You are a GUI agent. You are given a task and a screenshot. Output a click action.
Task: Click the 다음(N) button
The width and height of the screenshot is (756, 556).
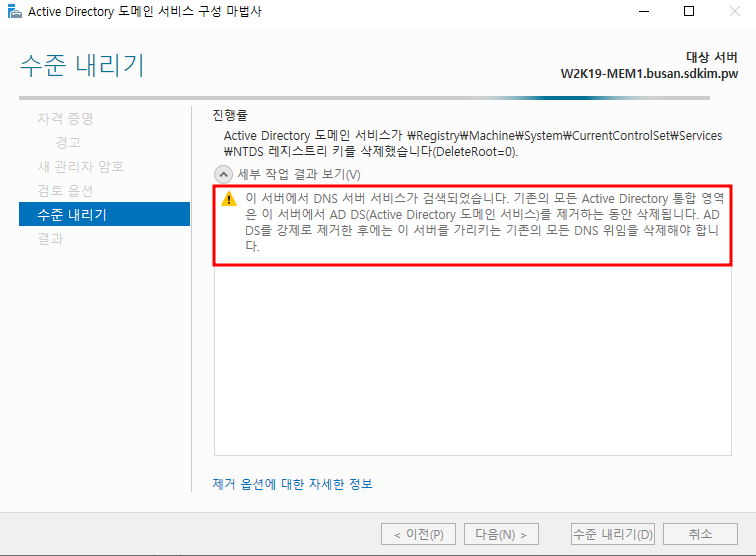click(x=501, y=534)
